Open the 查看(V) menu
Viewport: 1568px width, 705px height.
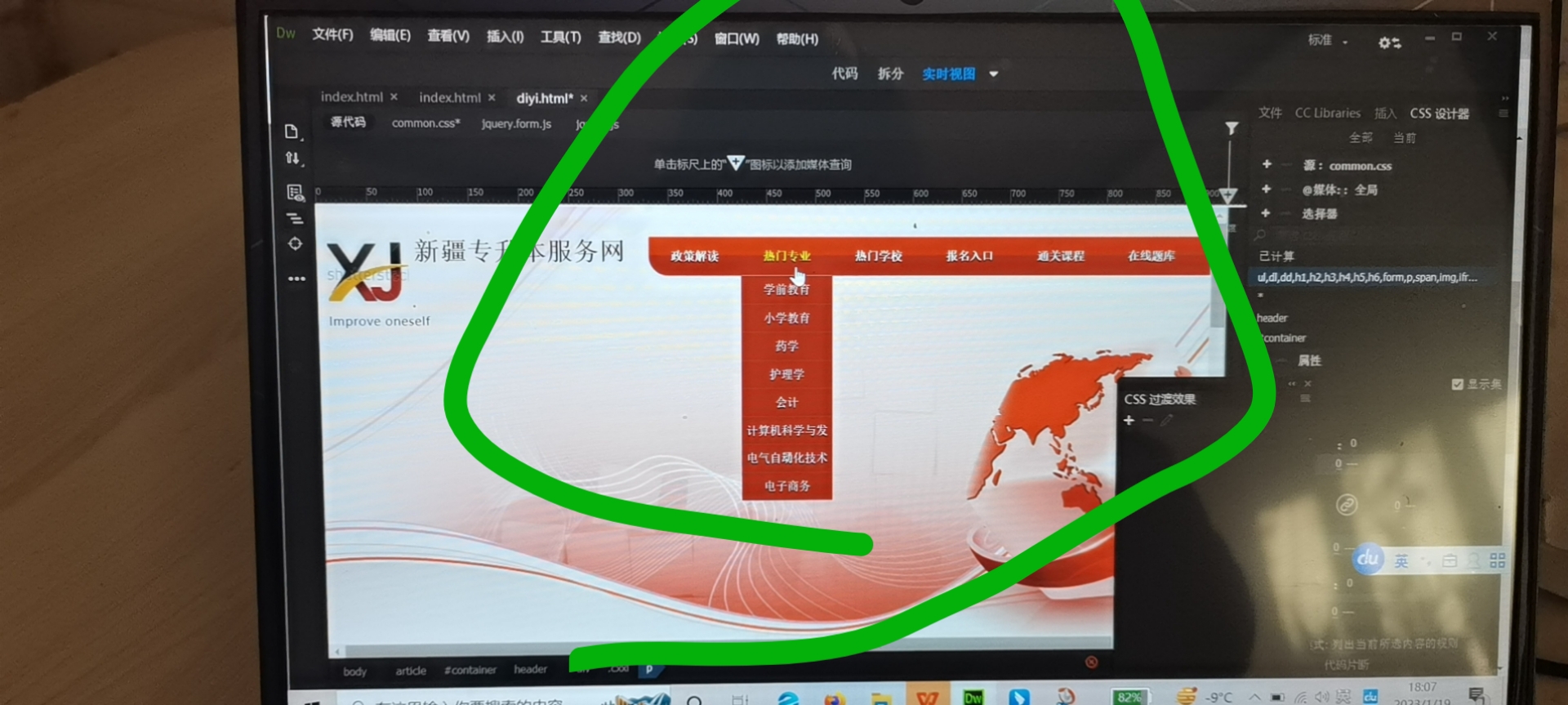[448, 36]
